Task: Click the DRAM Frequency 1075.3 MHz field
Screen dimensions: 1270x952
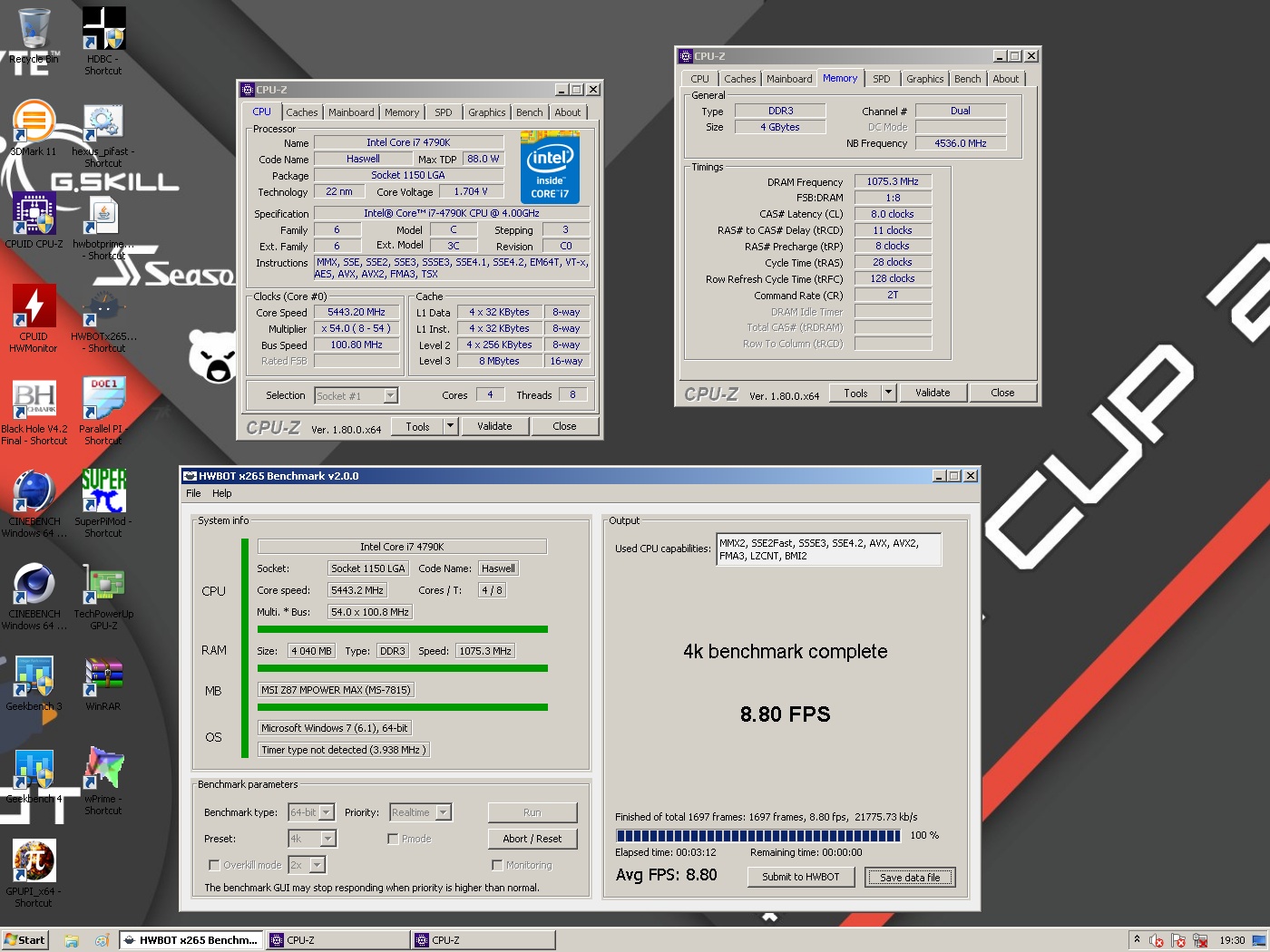Action: tap(893, 181)
